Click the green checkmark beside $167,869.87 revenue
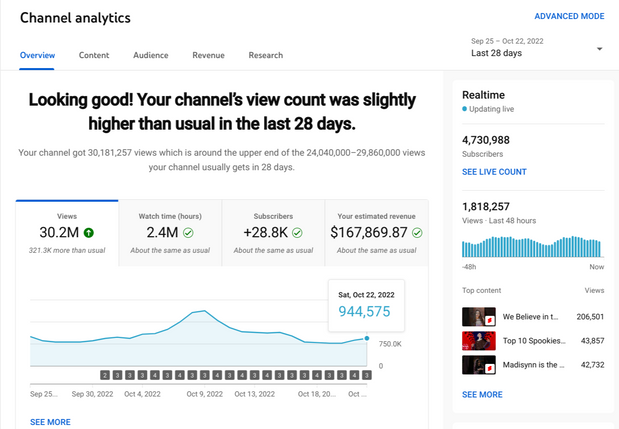This screenshot has height=429, width=619. 417,233
